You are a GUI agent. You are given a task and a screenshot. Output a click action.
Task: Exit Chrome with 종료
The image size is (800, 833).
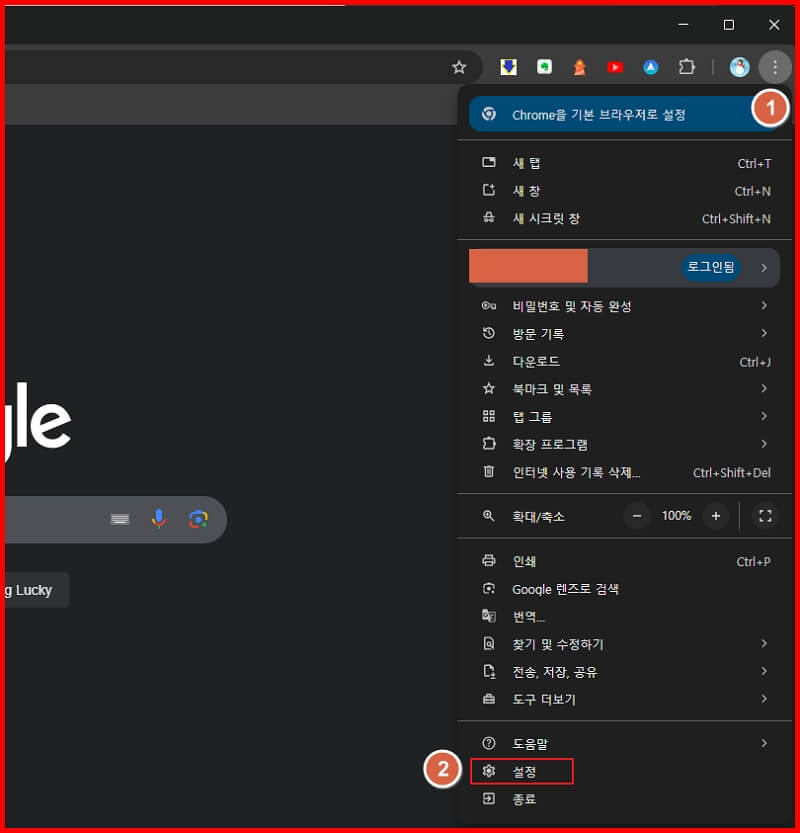click(626, 799)
